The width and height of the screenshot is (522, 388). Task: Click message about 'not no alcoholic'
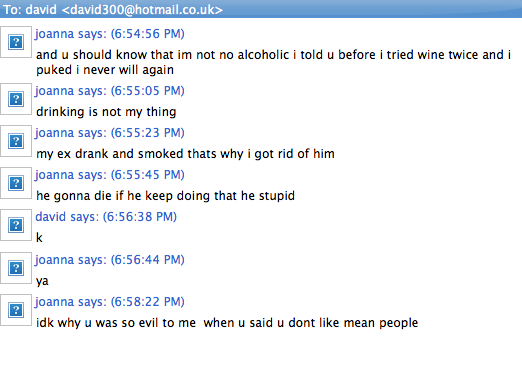(x=273, y=62)
